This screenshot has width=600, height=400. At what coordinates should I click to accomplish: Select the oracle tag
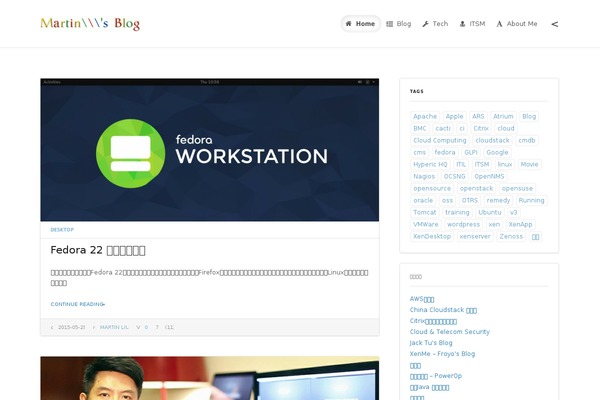coord(423,200)
